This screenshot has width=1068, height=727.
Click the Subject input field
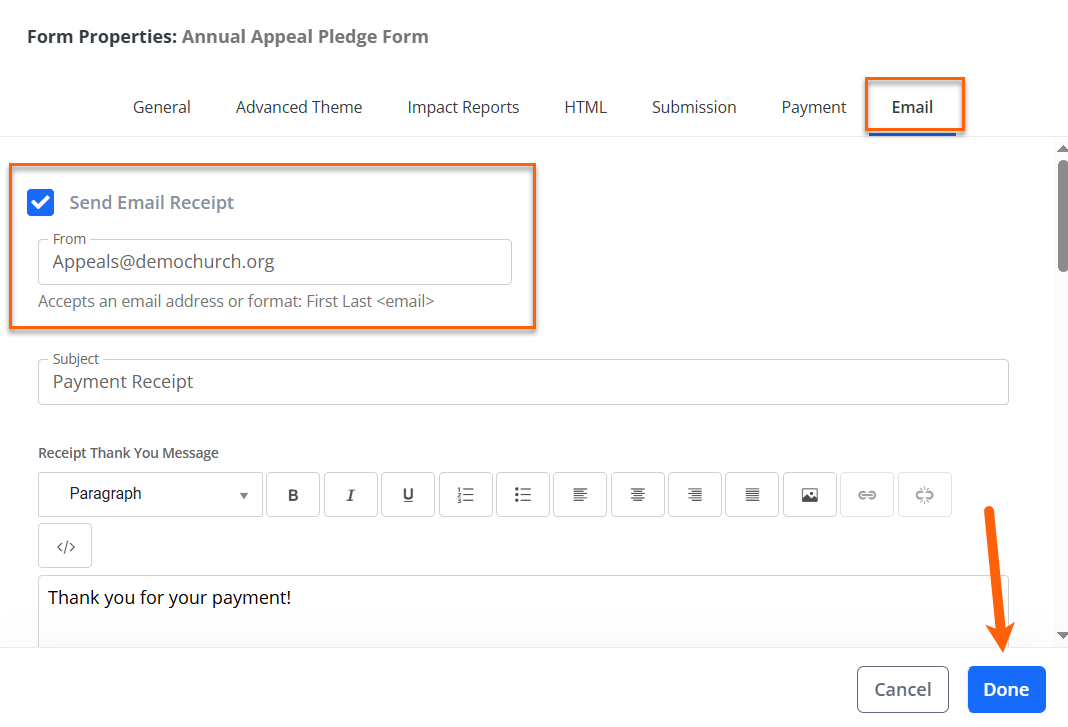523,382
